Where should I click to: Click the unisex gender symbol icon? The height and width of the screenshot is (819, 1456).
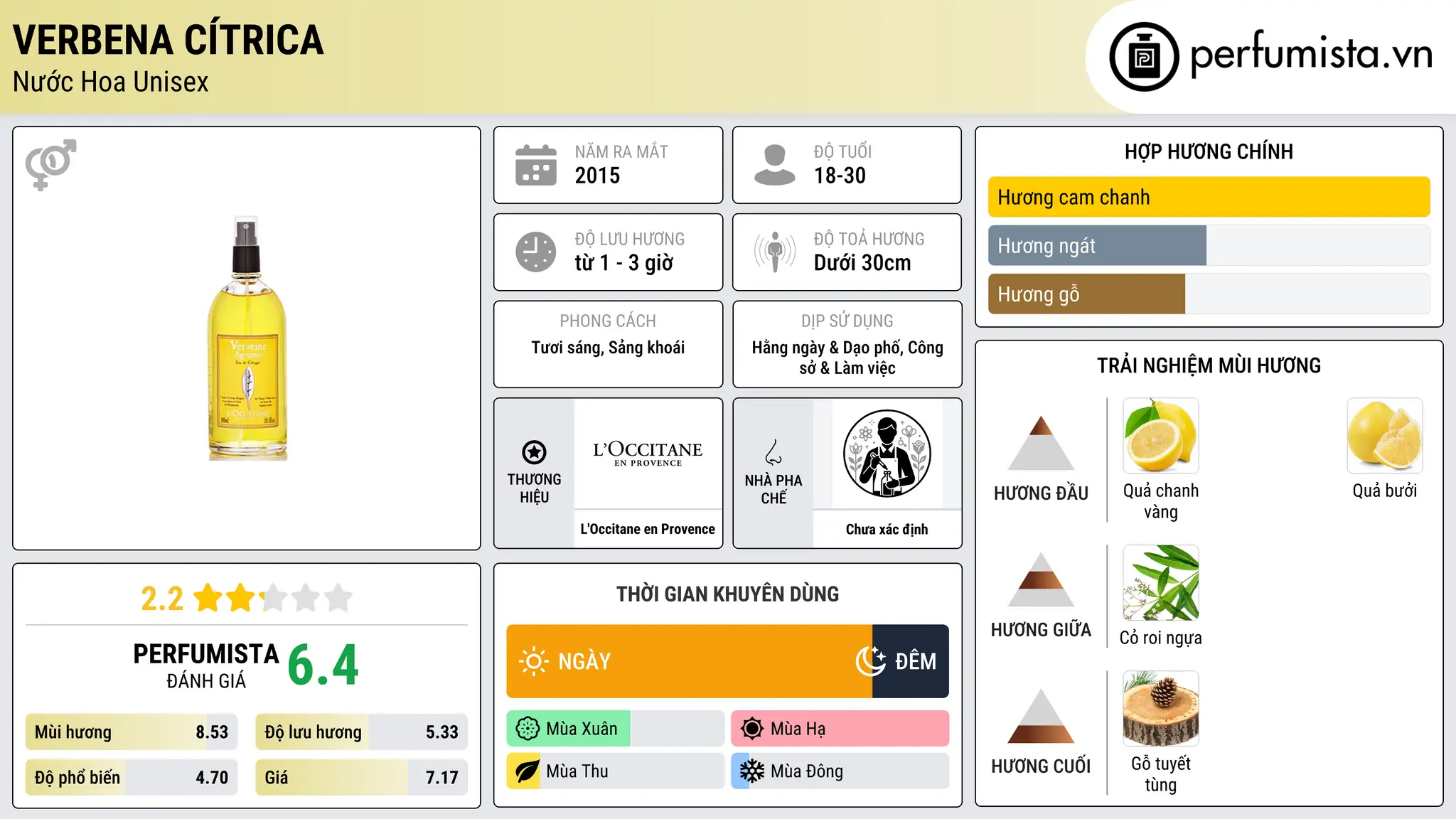[50, 164]
